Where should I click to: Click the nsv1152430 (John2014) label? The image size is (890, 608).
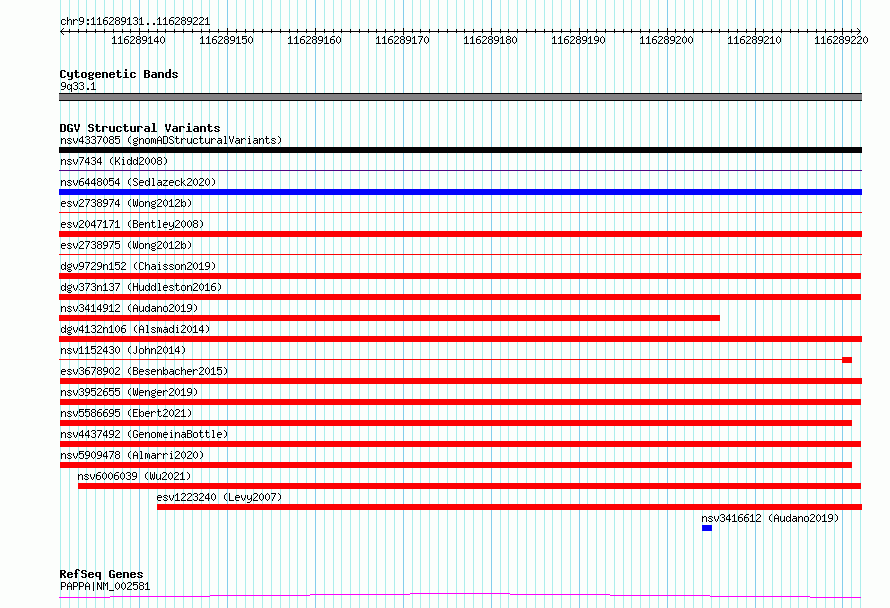[123, 350]
